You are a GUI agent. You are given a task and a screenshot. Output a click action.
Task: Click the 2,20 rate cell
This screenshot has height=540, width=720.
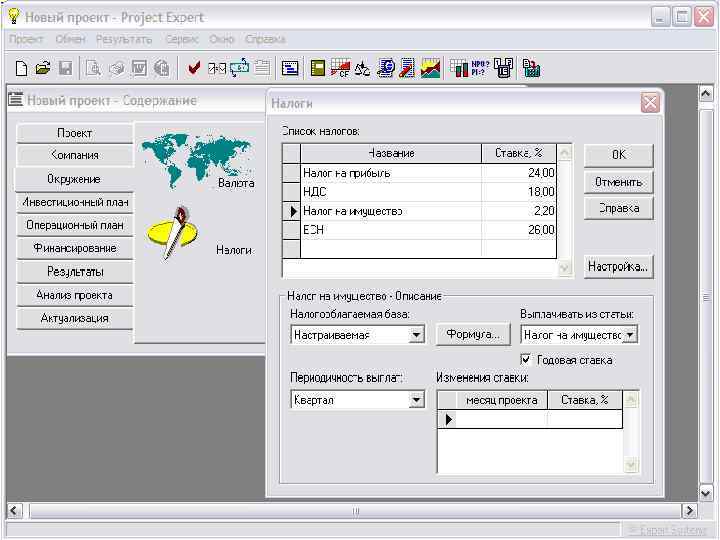519,211
